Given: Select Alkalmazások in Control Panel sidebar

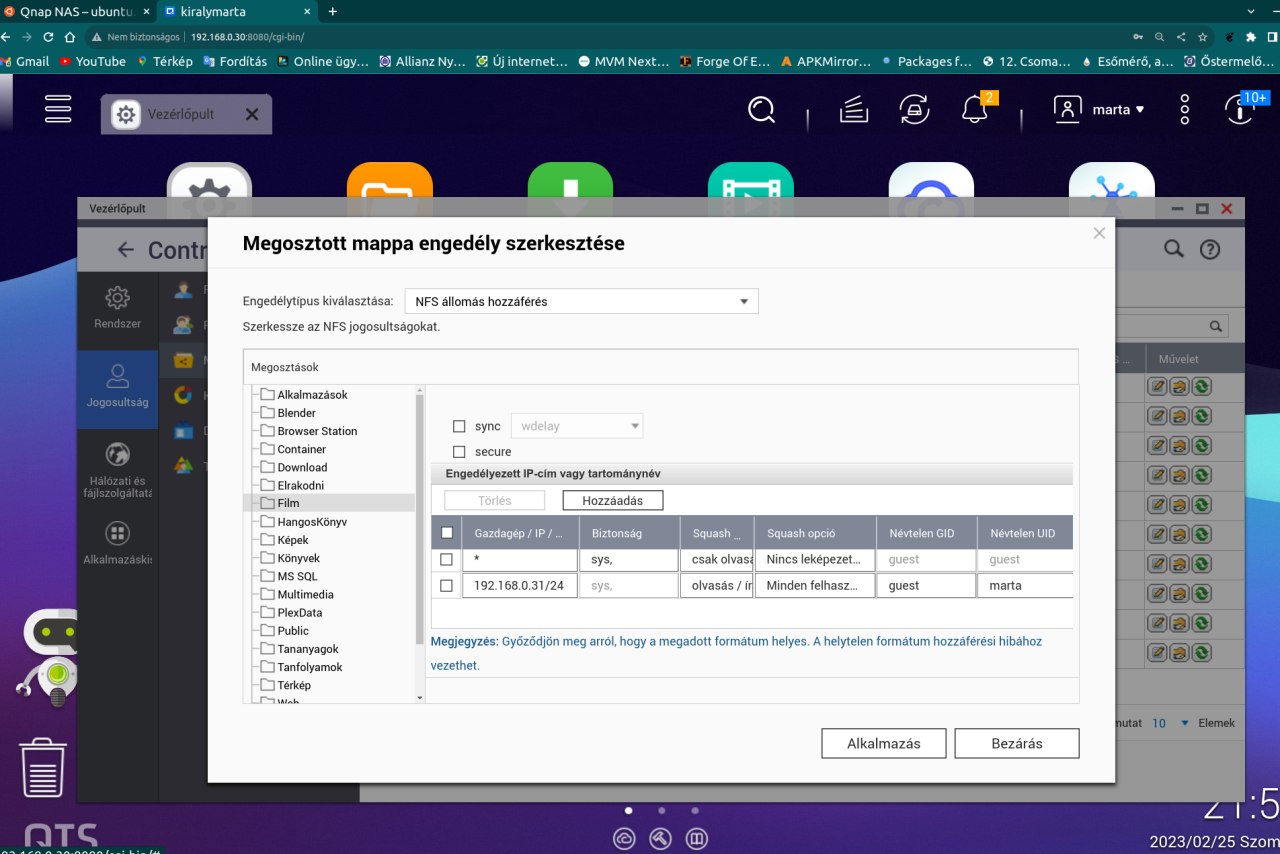Looking at the screenshot, I should click(x=117, y=544).
